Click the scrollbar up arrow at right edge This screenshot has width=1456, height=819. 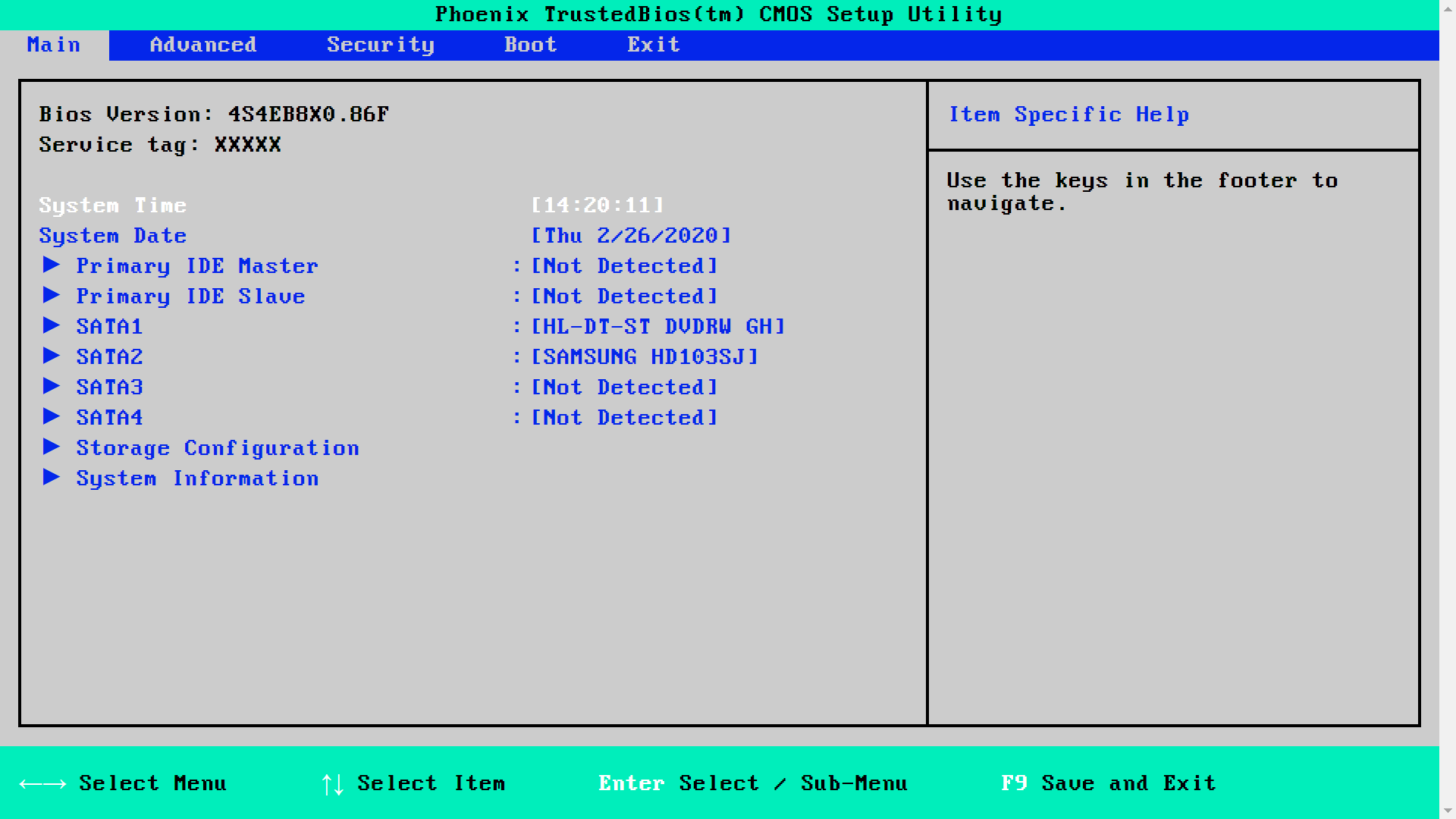click(1448, 8)
